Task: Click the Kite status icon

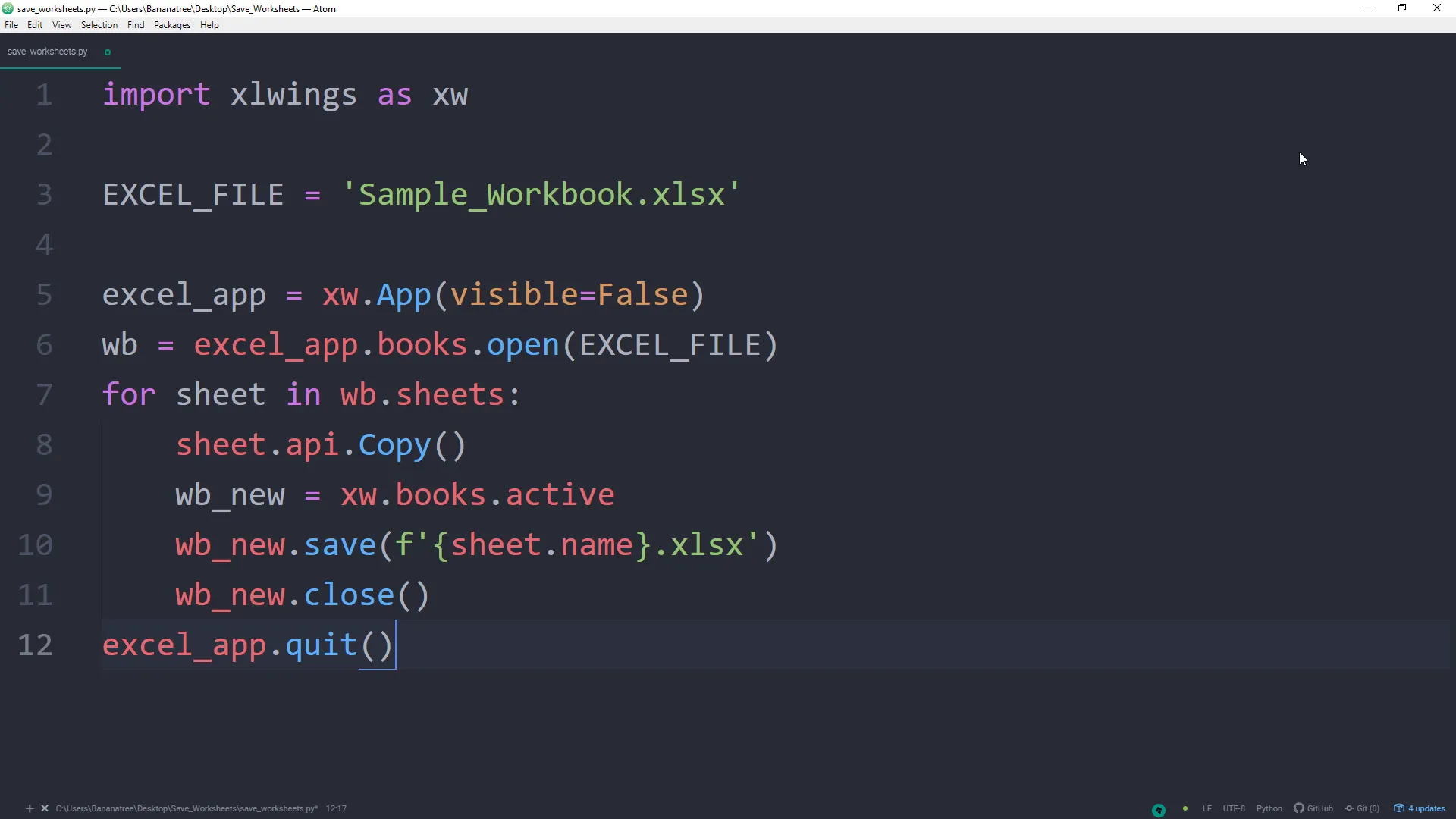Action: 1158,809
